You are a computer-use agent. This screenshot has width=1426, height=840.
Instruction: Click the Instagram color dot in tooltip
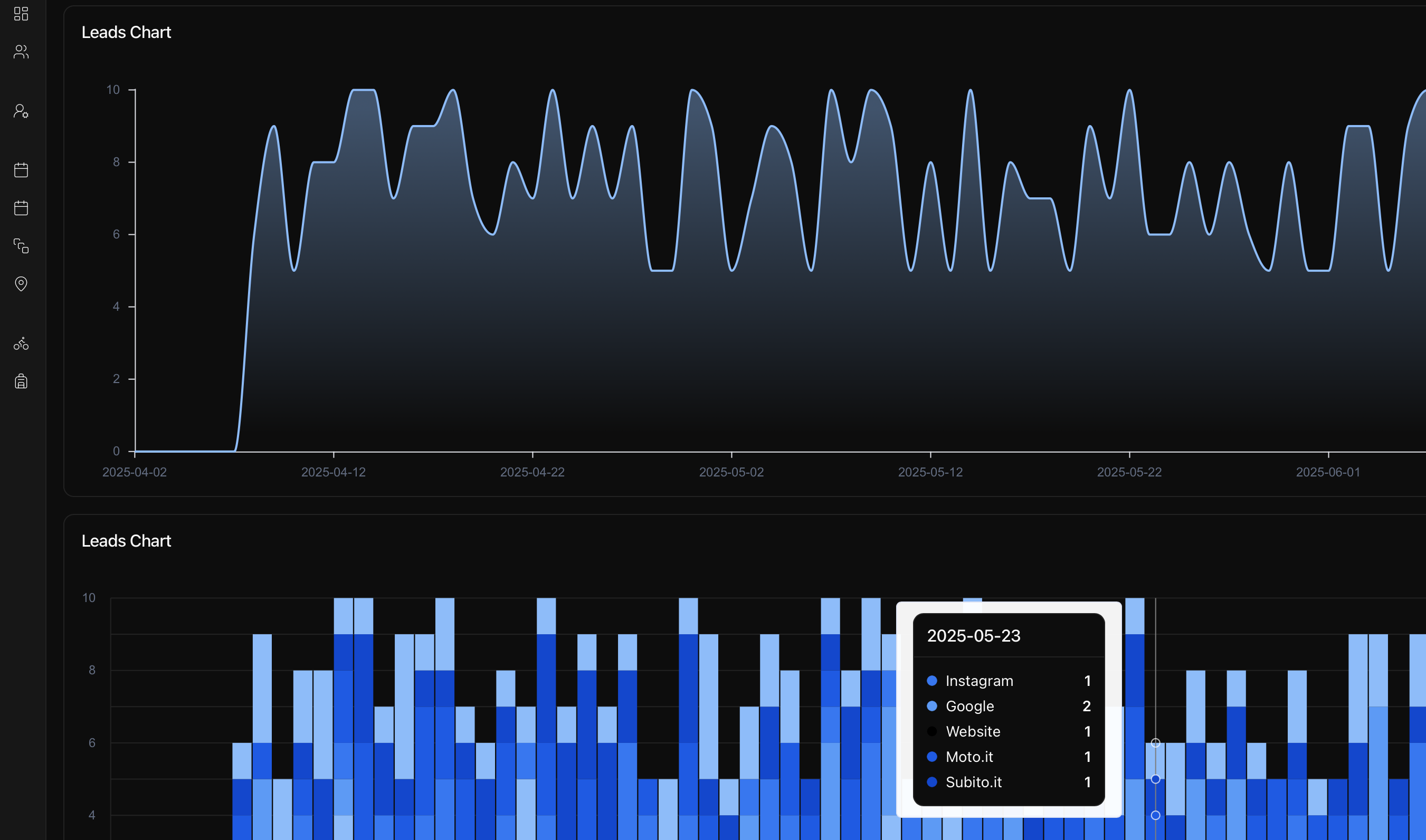point(932,680)
